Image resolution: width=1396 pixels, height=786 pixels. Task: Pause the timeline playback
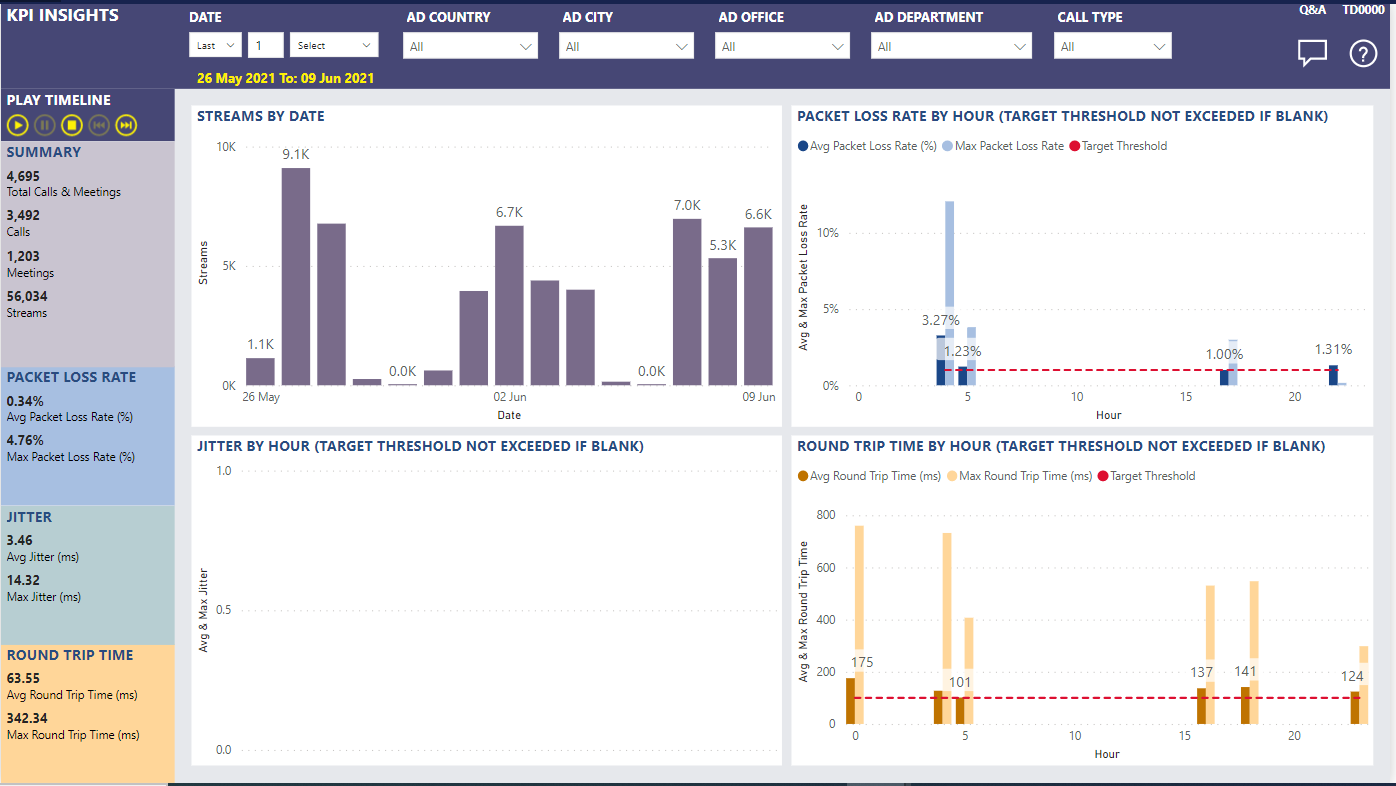click(45, 125)
